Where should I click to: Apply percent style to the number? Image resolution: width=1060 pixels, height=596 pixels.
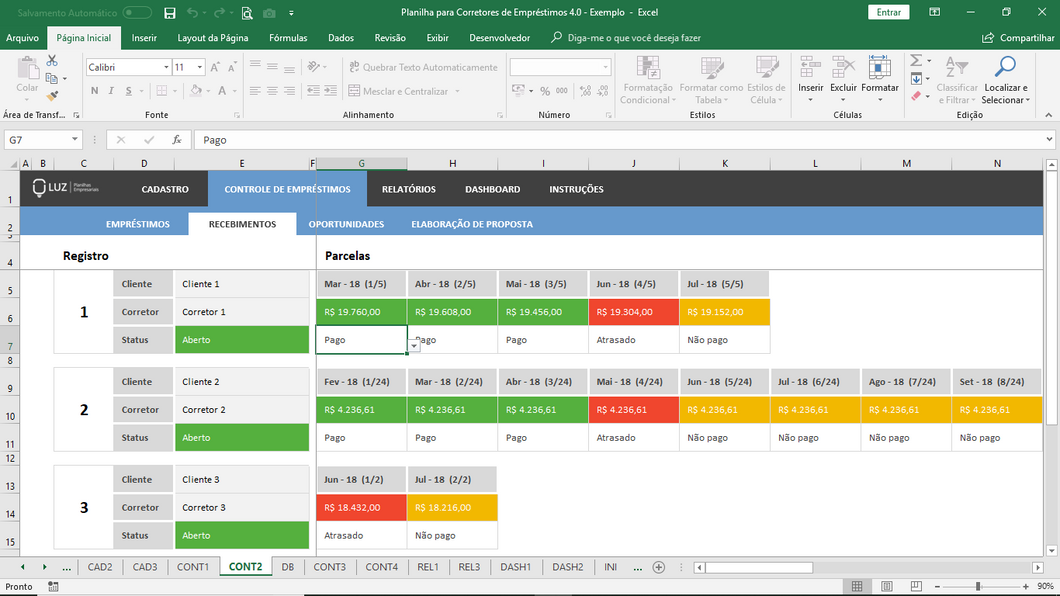coord(545,91)
